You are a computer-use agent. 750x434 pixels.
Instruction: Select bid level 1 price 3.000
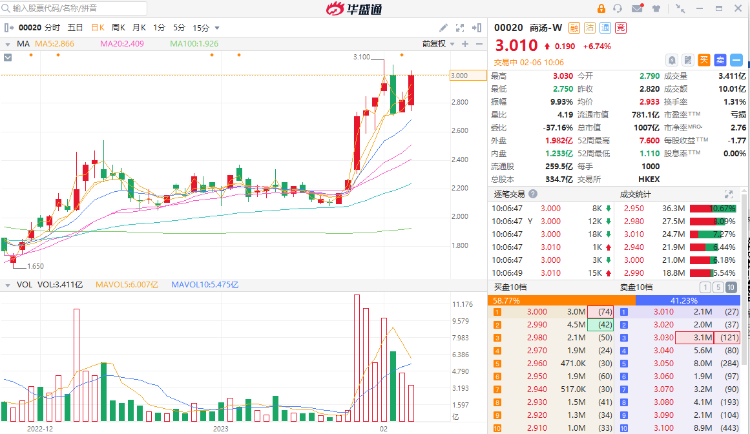tap(537, 312)
